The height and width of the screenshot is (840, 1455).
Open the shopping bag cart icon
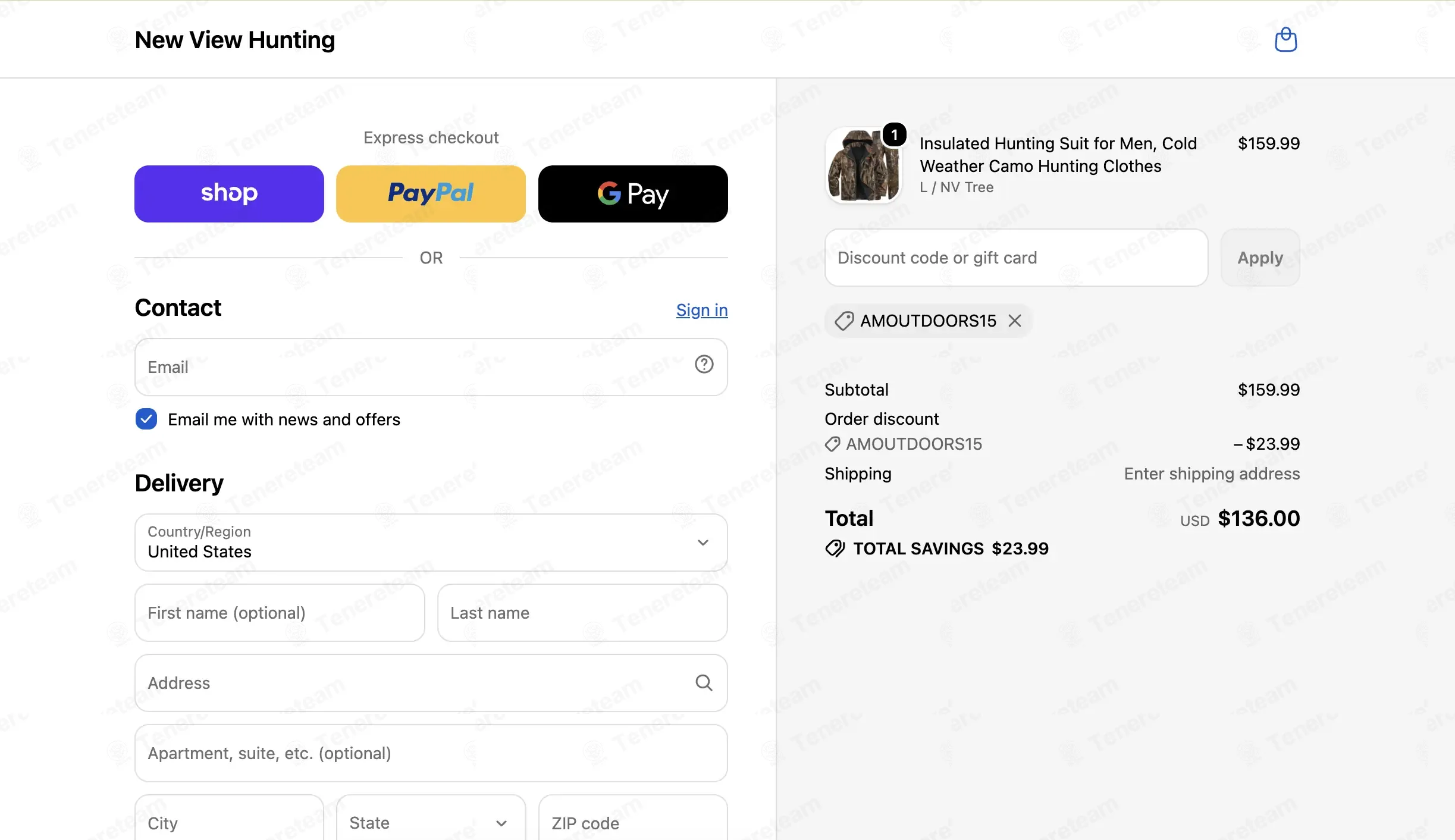[x=1285, y=40]
